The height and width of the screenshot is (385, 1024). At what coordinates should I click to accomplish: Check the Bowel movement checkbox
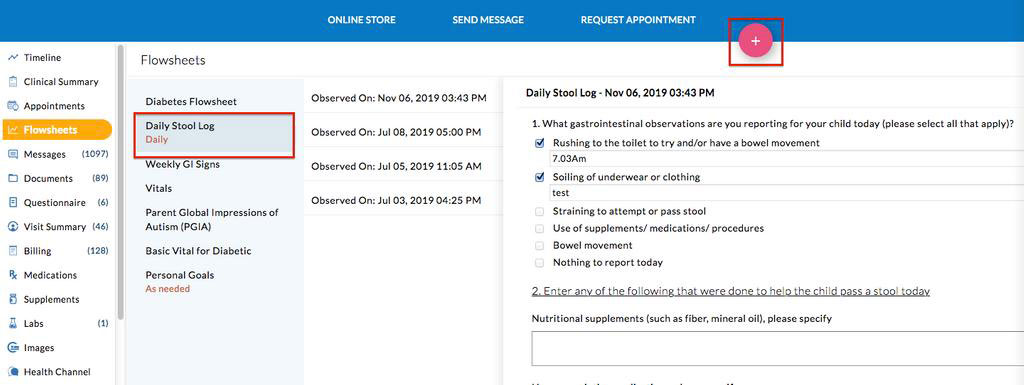[x=539, y=245]
